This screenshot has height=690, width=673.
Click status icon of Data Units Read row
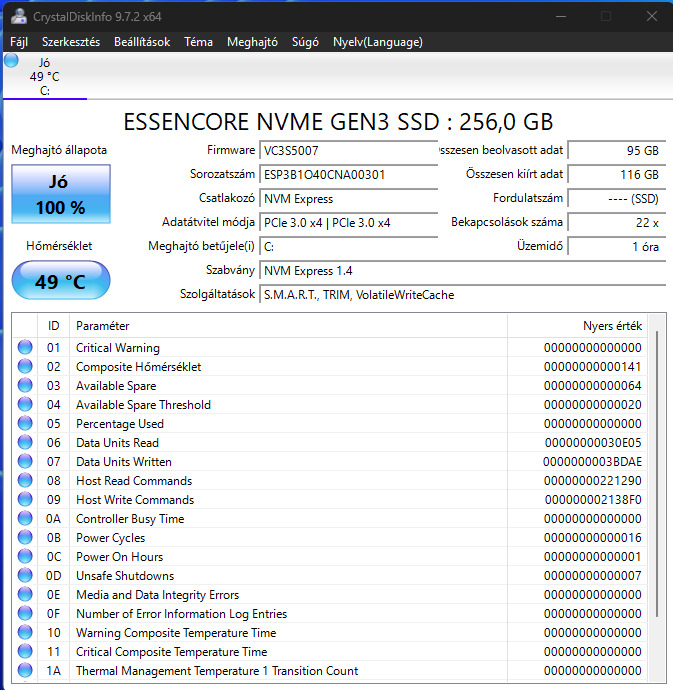(x=25, y=442)
